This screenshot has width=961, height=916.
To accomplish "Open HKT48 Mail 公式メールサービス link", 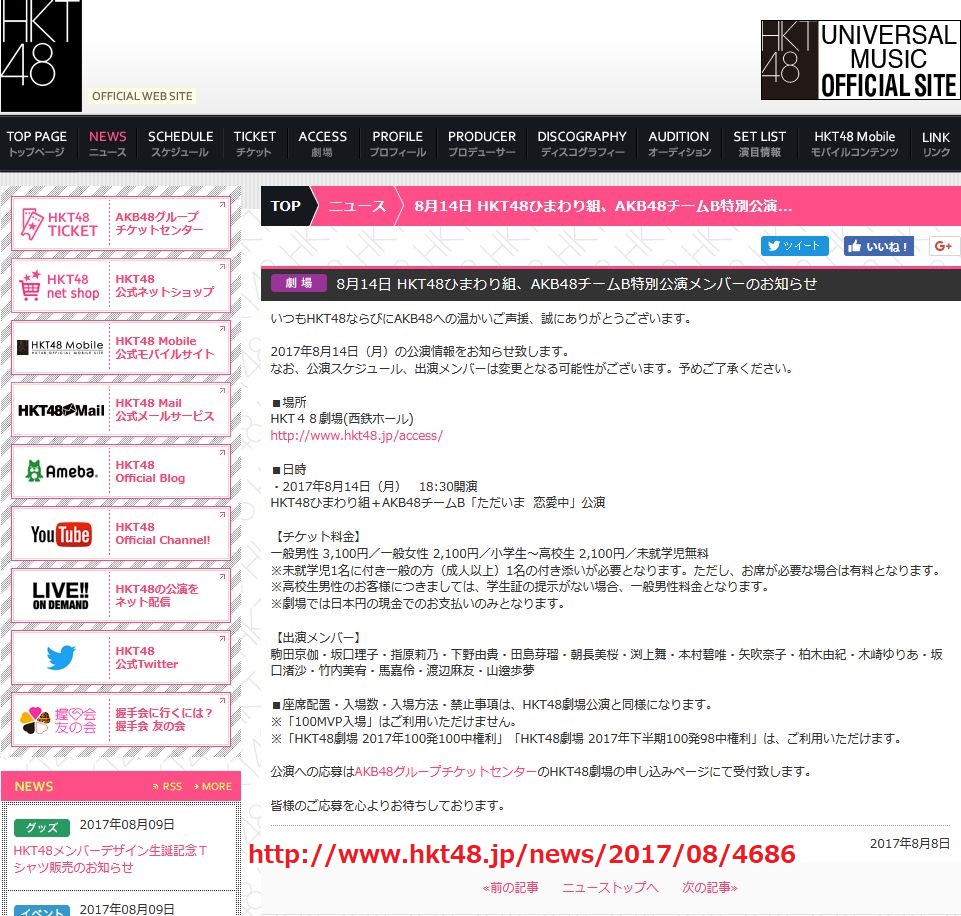I will click(x=165, y=409).
